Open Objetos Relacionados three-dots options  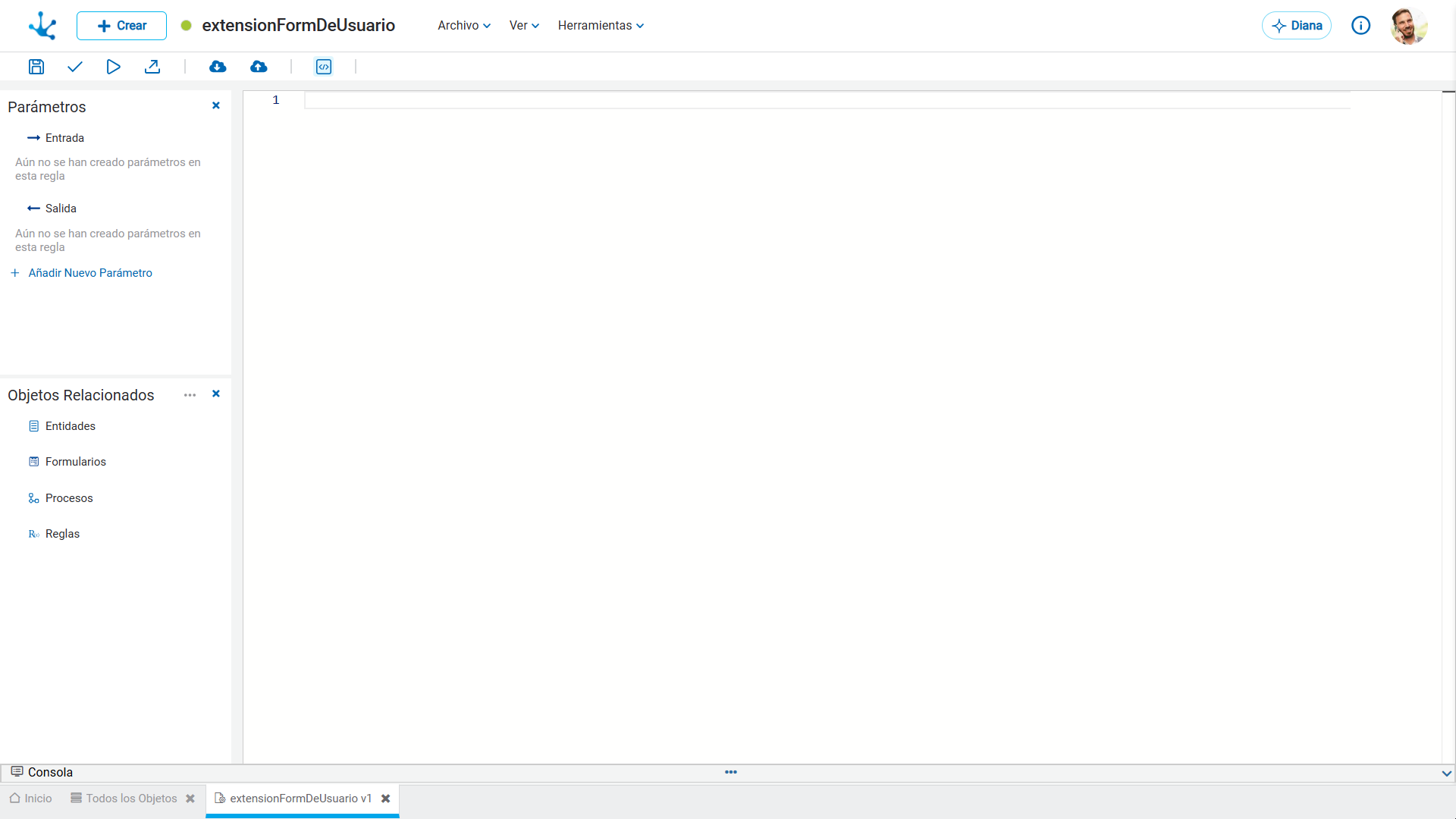pos(190,395)
